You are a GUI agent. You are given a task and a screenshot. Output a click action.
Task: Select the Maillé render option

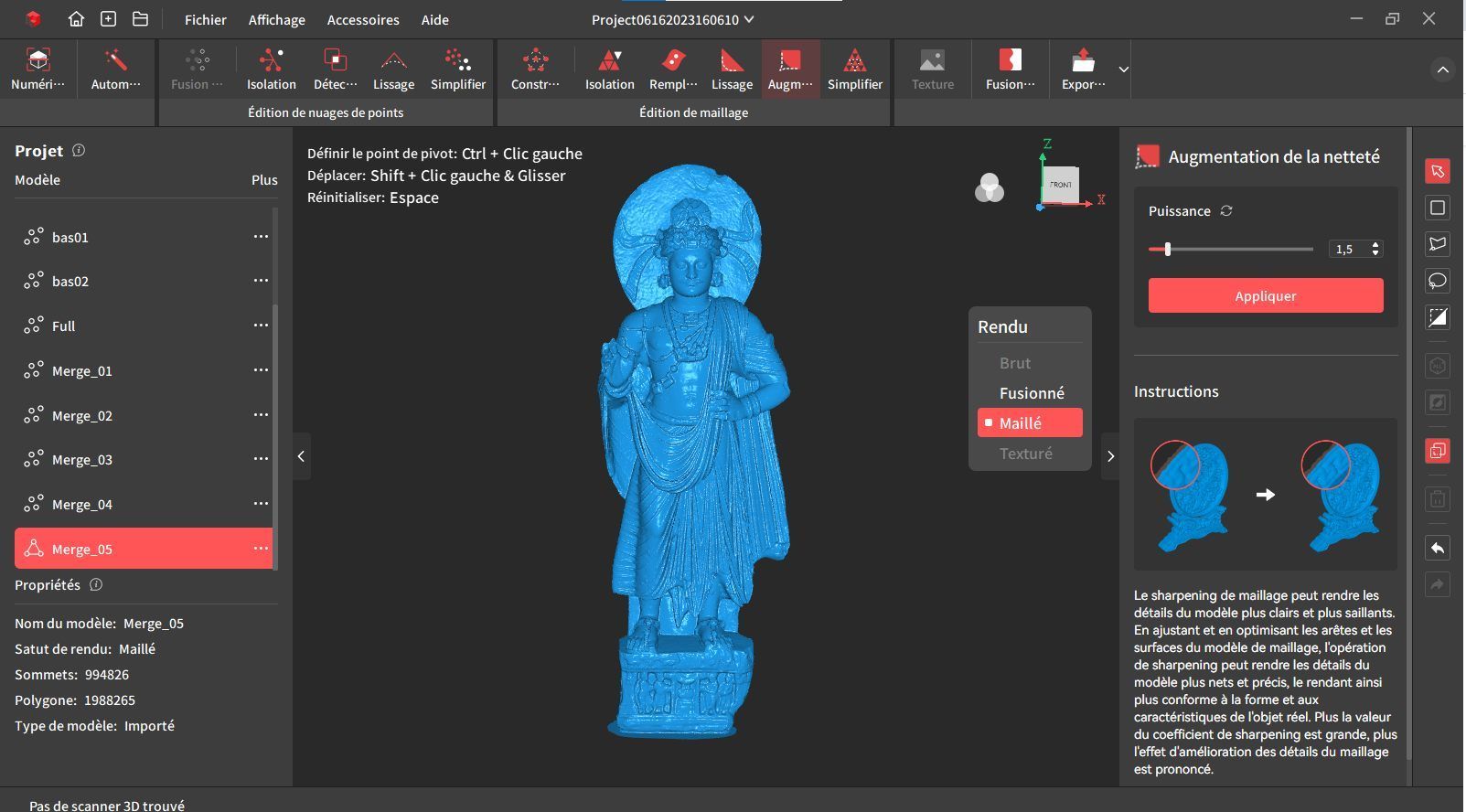pos(1030,423)
